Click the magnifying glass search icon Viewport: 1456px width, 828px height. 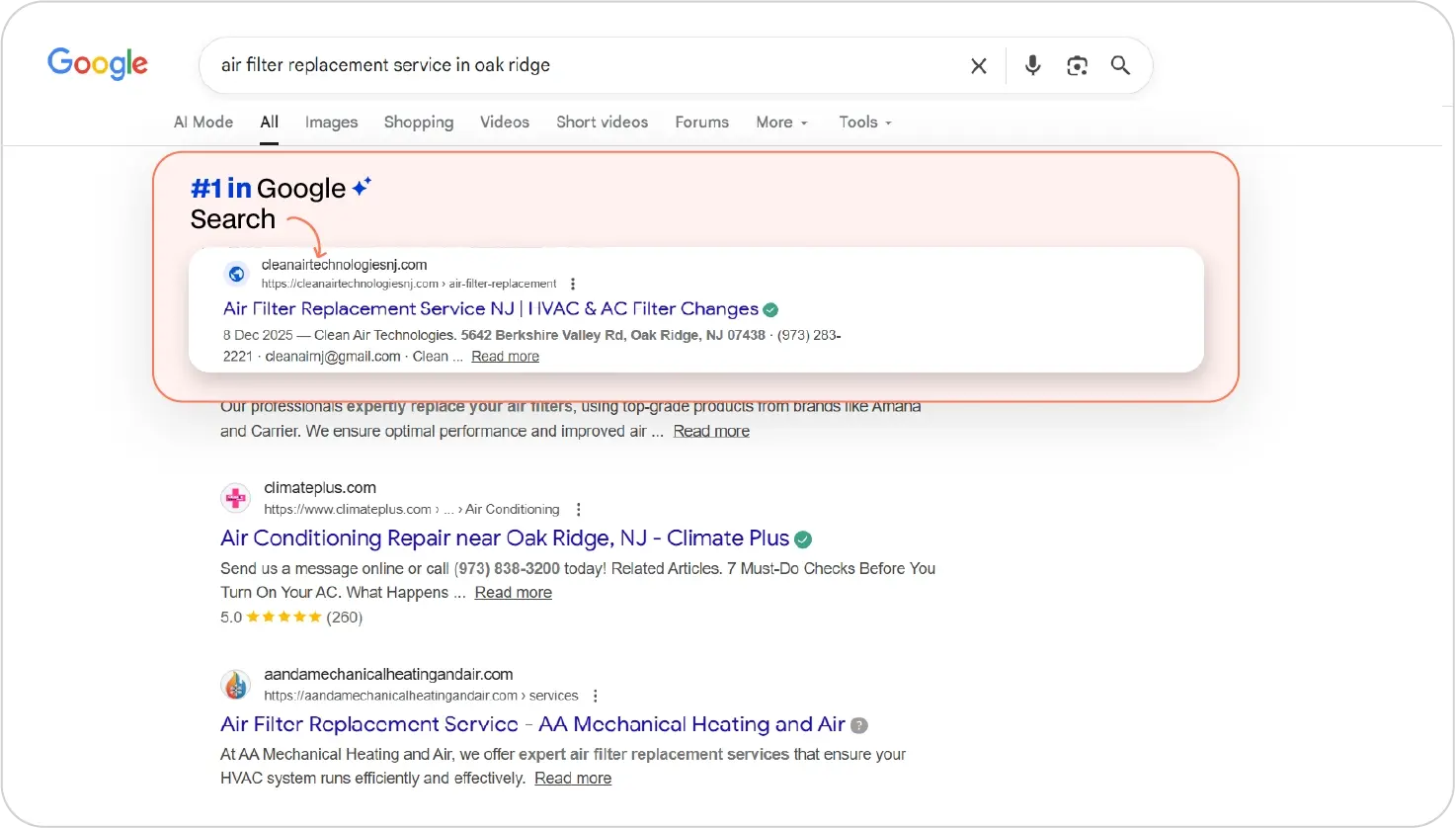click(x=1120, y=65)
